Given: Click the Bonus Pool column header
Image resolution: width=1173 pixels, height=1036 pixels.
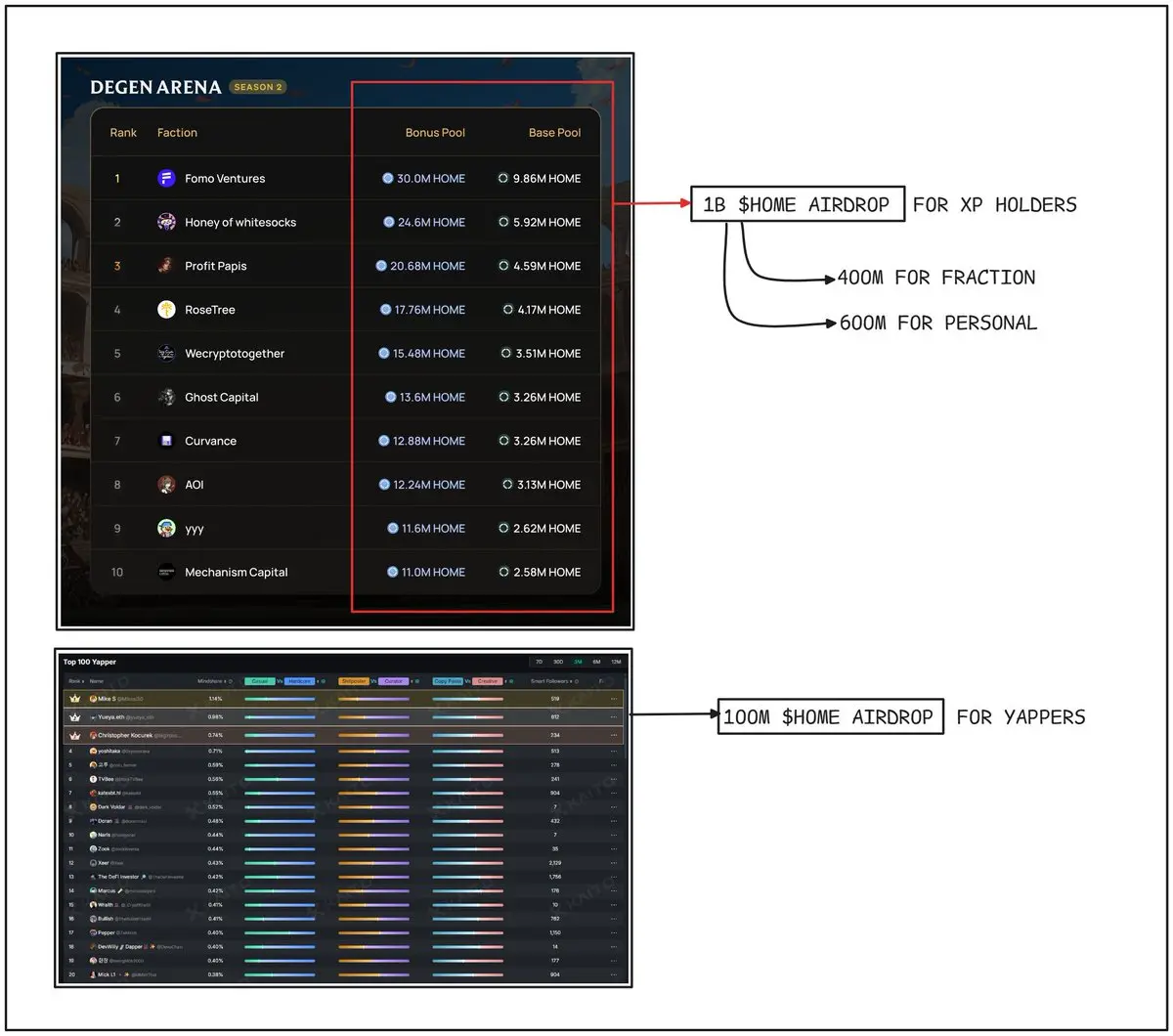Looking at the screenshot, I should click(435, 133).
